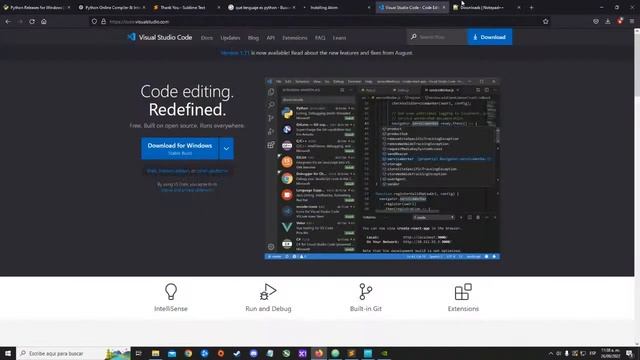Reload the page with the refresh icon
Viewport: 640px width, 360px height.
coord(32,21)
